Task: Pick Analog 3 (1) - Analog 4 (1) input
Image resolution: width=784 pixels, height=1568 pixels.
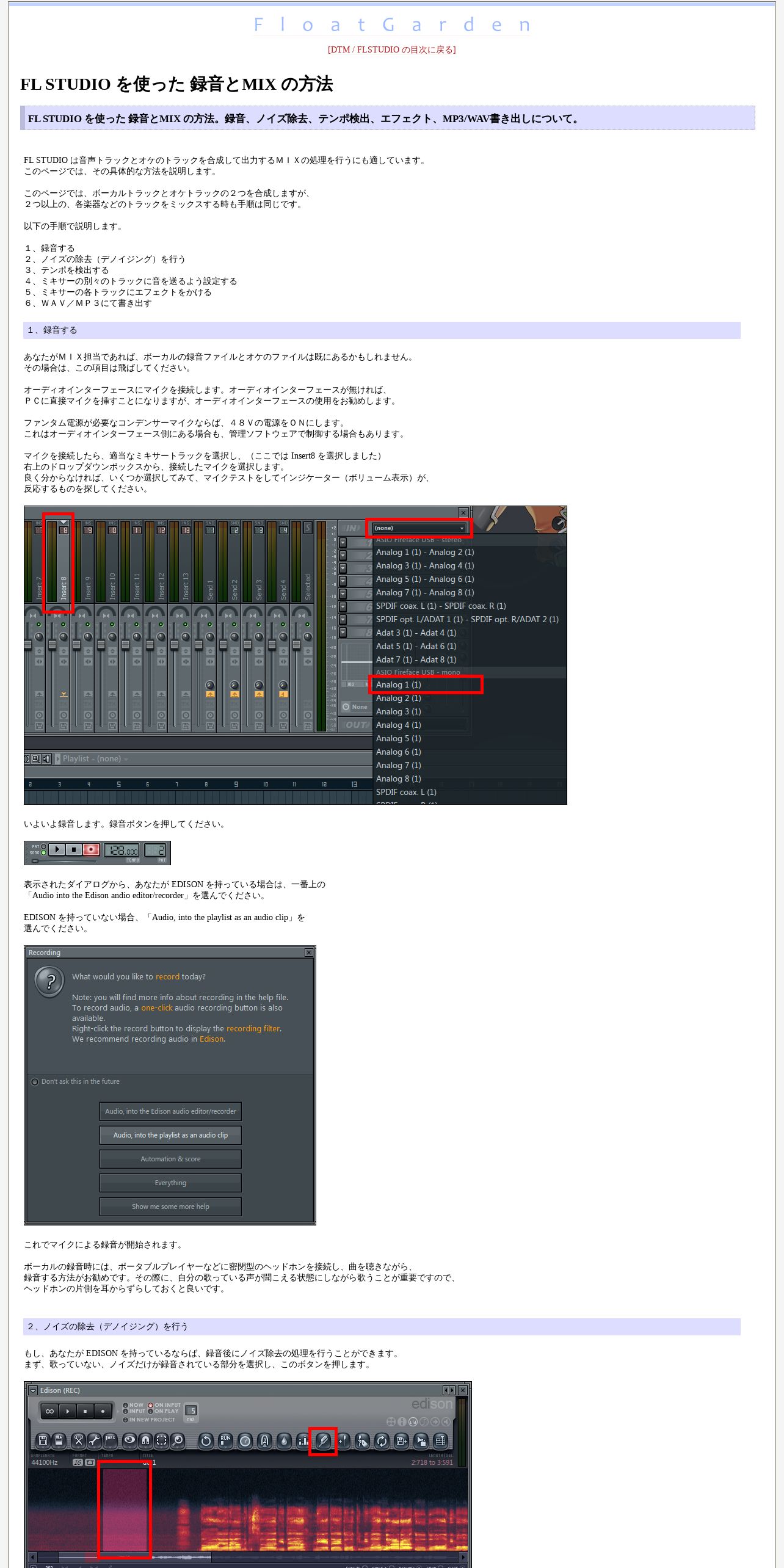Action: coord(425,565)
